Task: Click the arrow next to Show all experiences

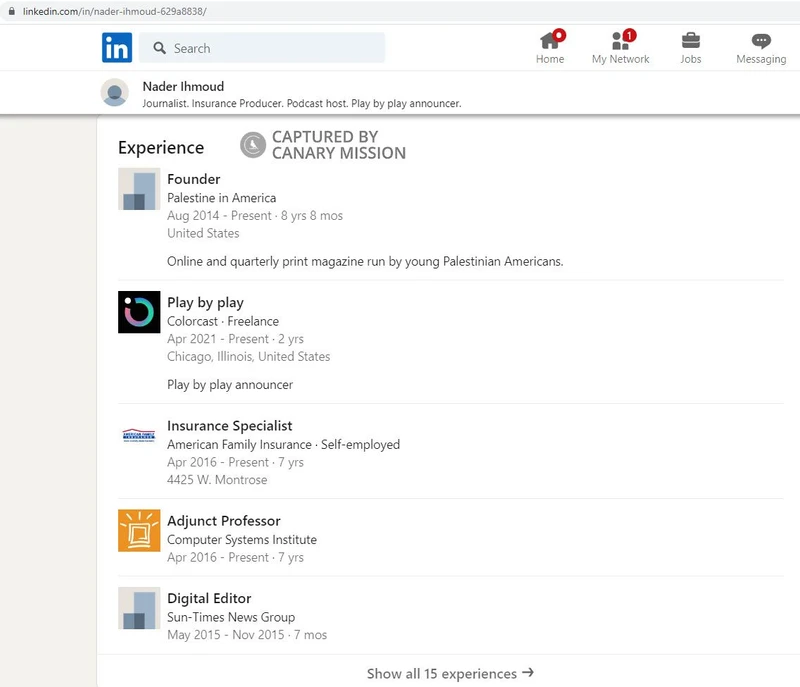Action: tap(528, 673)
